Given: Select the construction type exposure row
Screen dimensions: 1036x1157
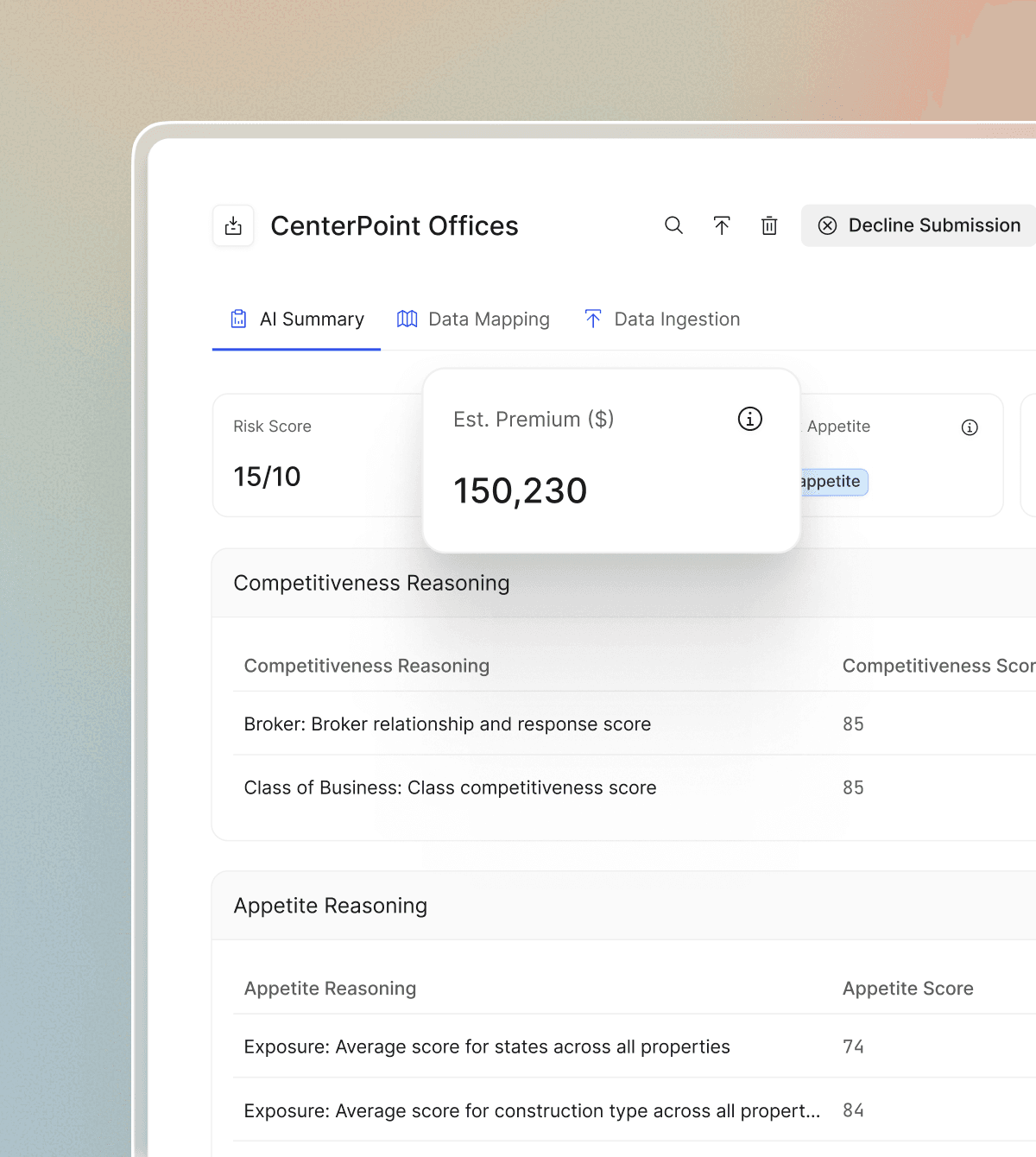Looking at the screenshot, I should pos(635,1110).
